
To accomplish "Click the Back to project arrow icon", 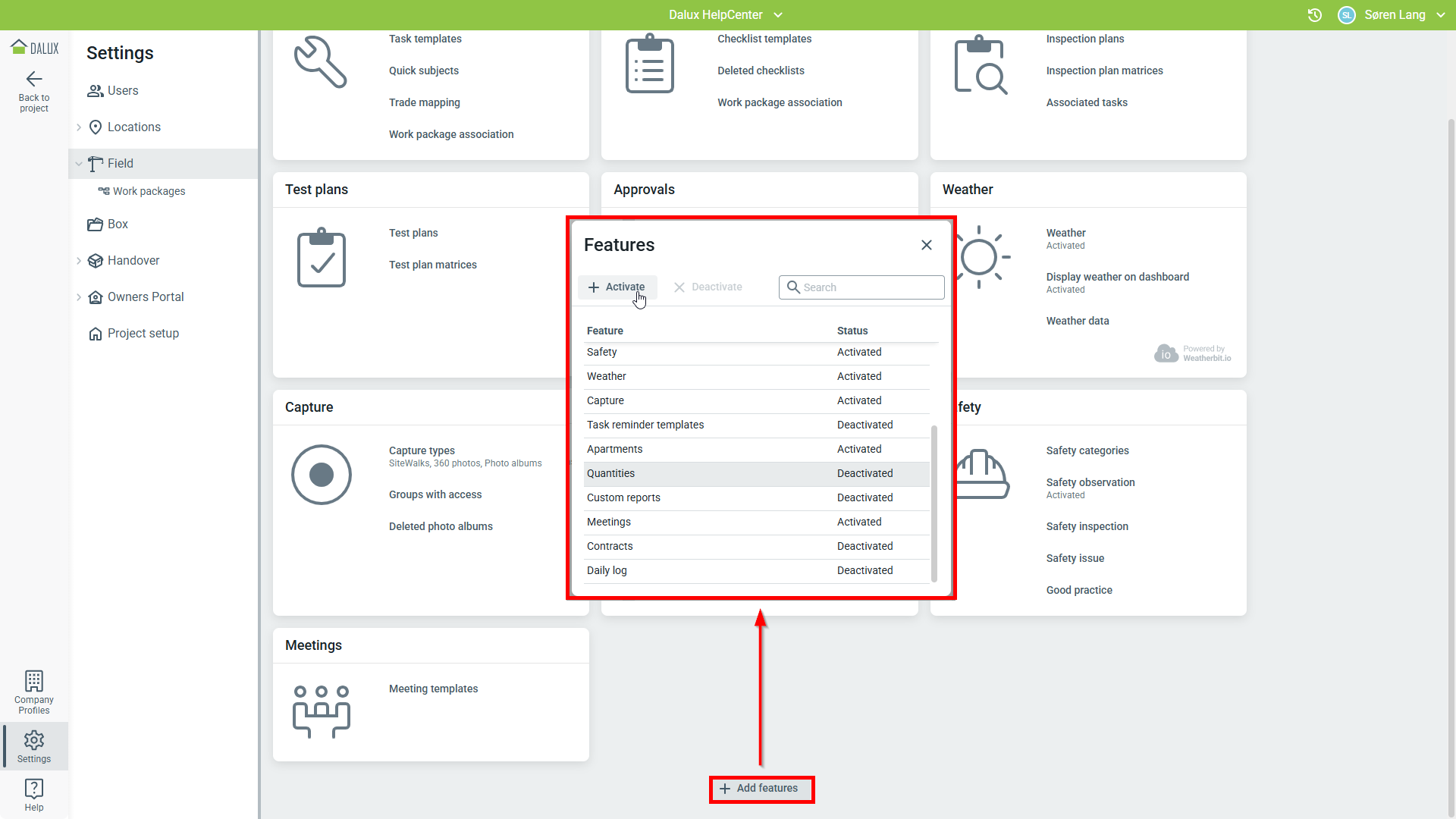I will (x=34, y=79).
